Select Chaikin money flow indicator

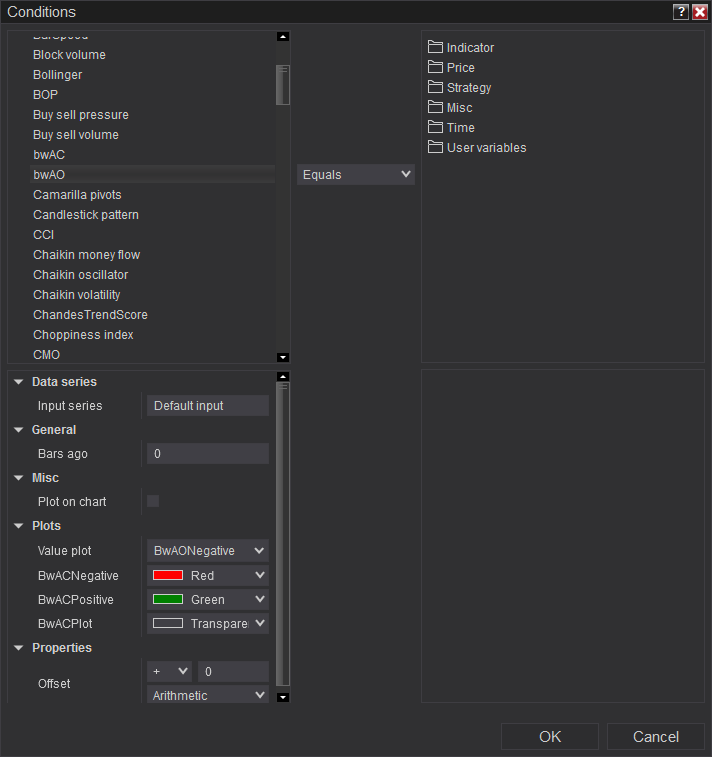[87, 255]
